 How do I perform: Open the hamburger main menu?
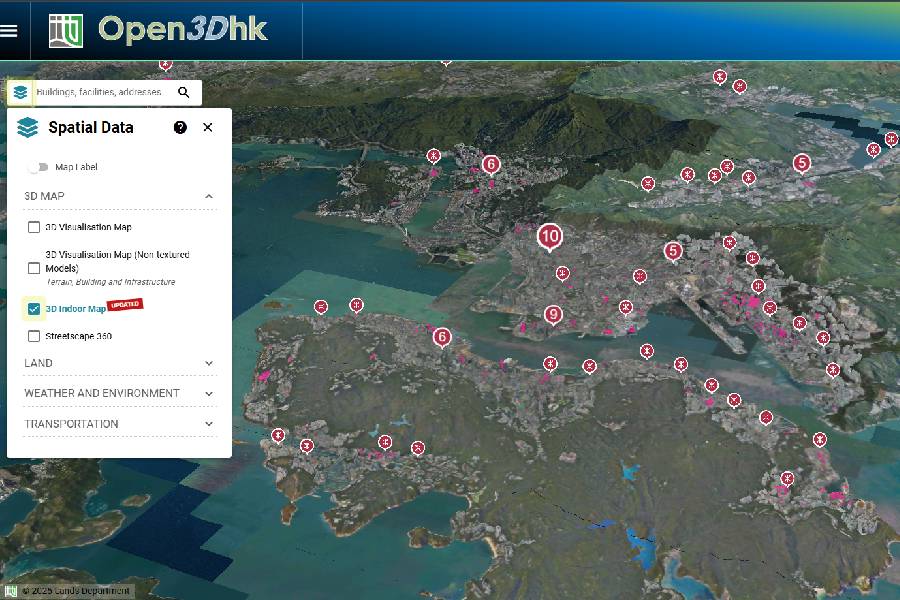pyautogui.click(x=9, y=30)
